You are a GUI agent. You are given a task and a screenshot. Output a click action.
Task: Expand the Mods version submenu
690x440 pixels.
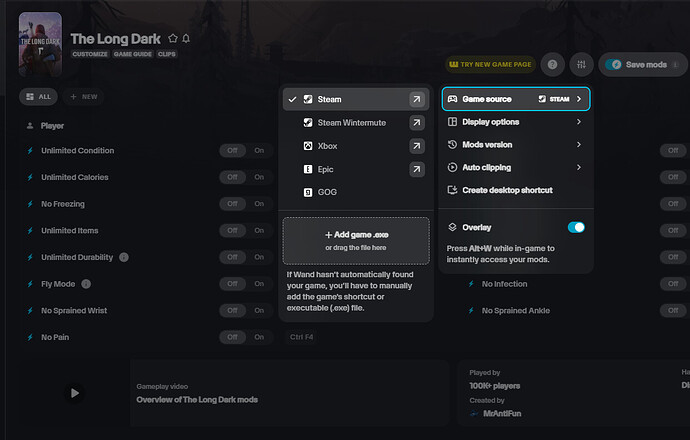[515, 145]
